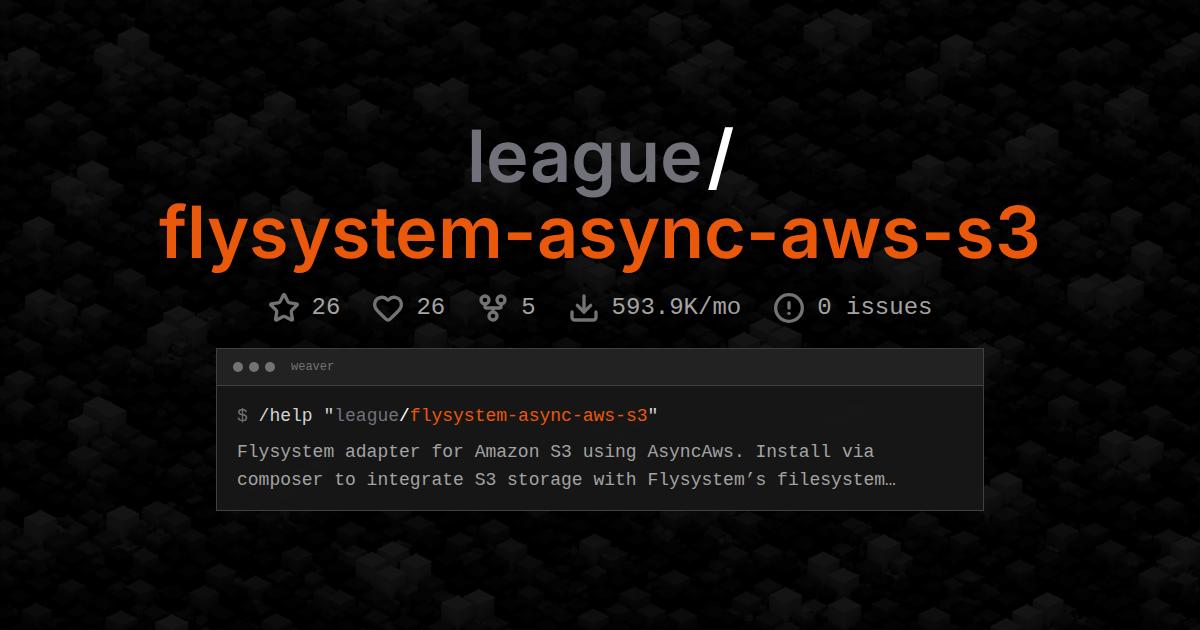Select the red traffic-light dot in terminal

pyautogui.click(x=239, y=366)
